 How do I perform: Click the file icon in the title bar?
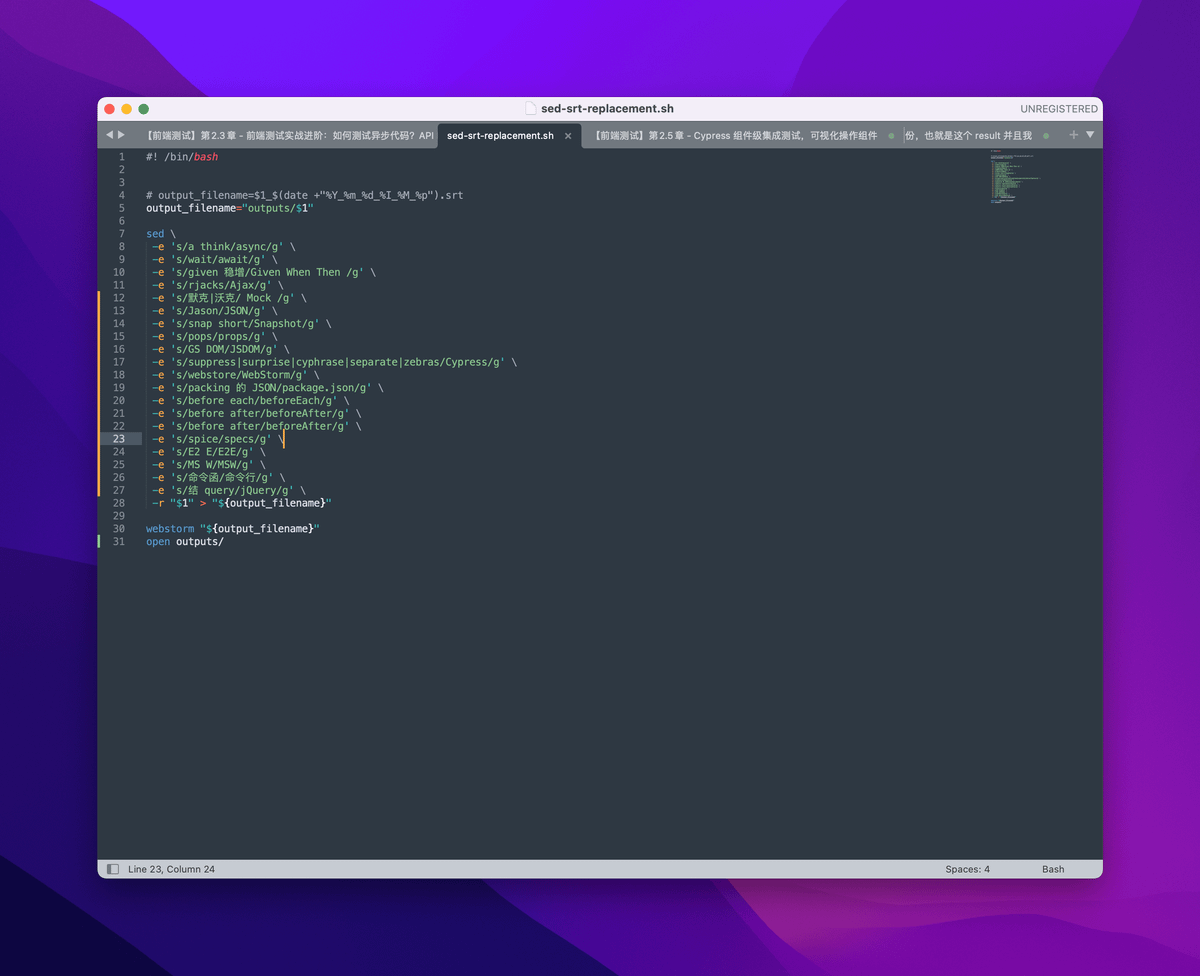coord(531,109)
